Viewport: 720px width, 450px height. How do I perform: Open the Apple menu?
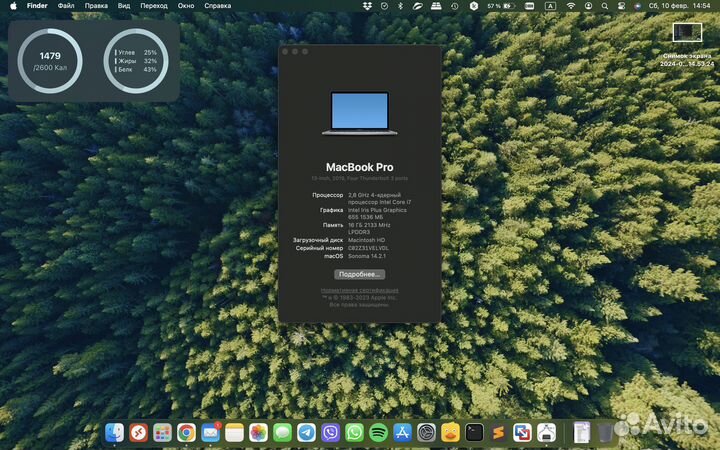click(x=13, y=6)
